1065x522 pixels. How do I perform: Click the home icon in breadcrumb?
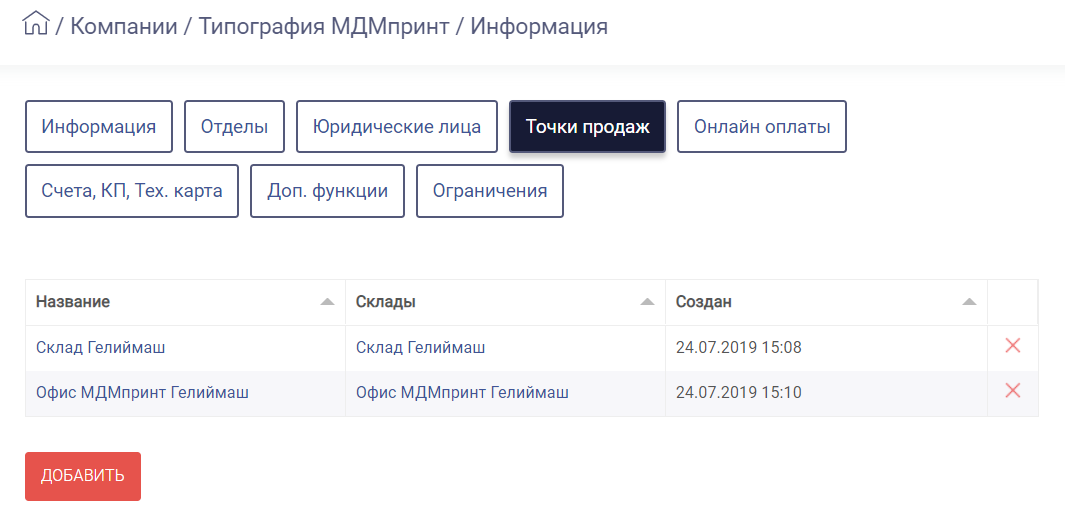tap(36, 24)
